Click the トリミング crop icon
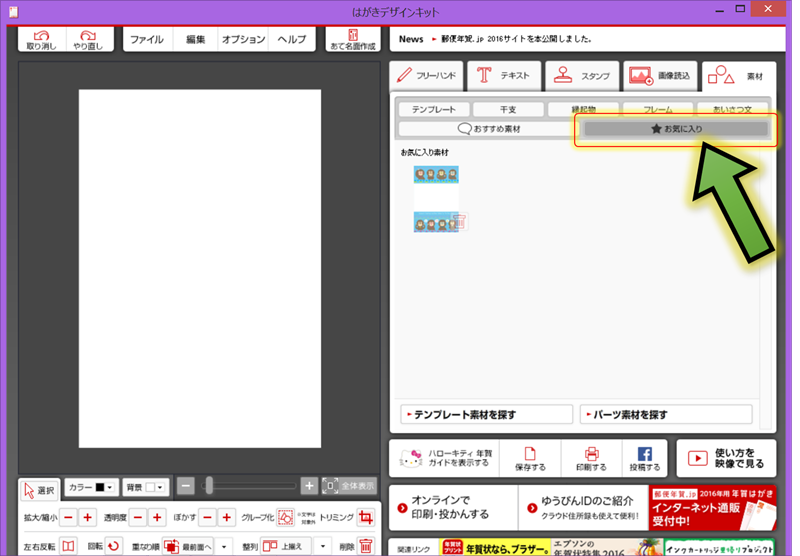Viewport: 800px width, 556px height. click(366, 517)
